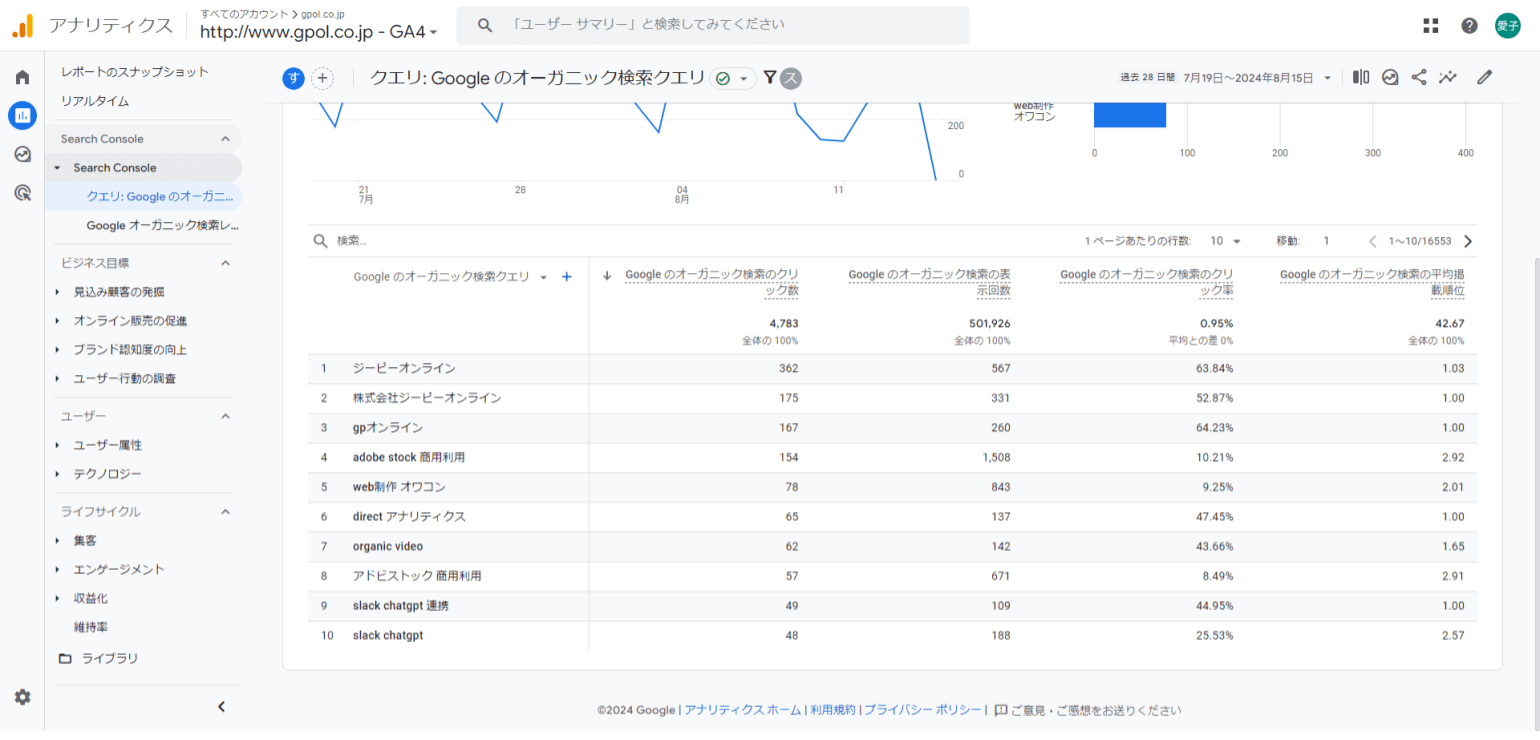Open the Google Analytics logo home
This screenshot has height=740, width=1540.
(x=23, y=26)
